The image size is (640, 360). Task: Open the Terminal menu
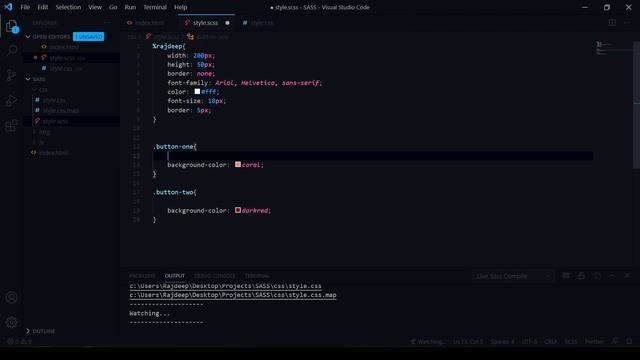pos(155,7)
